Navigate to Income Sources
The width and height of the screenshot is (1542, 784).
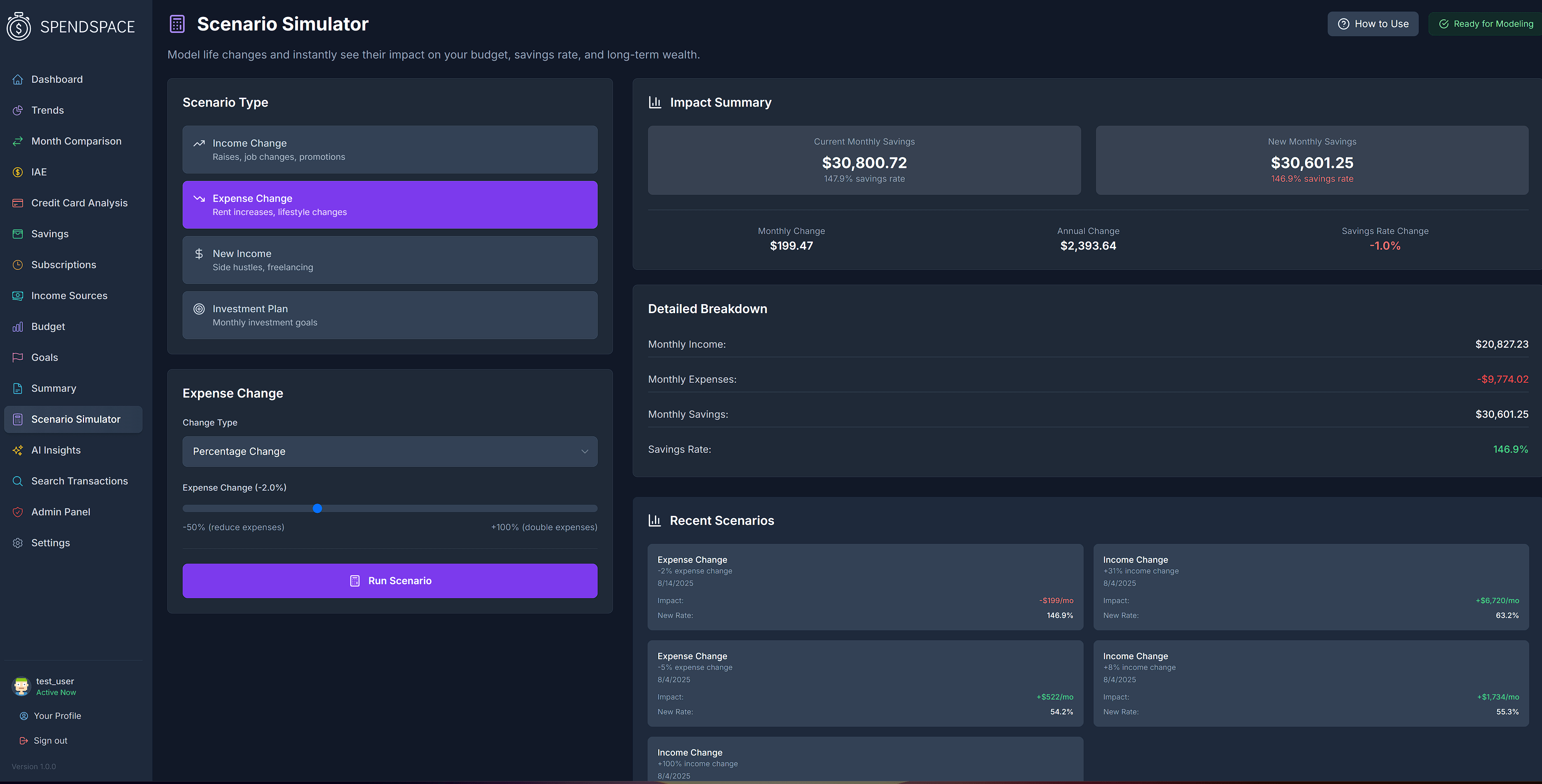(73, 296)
